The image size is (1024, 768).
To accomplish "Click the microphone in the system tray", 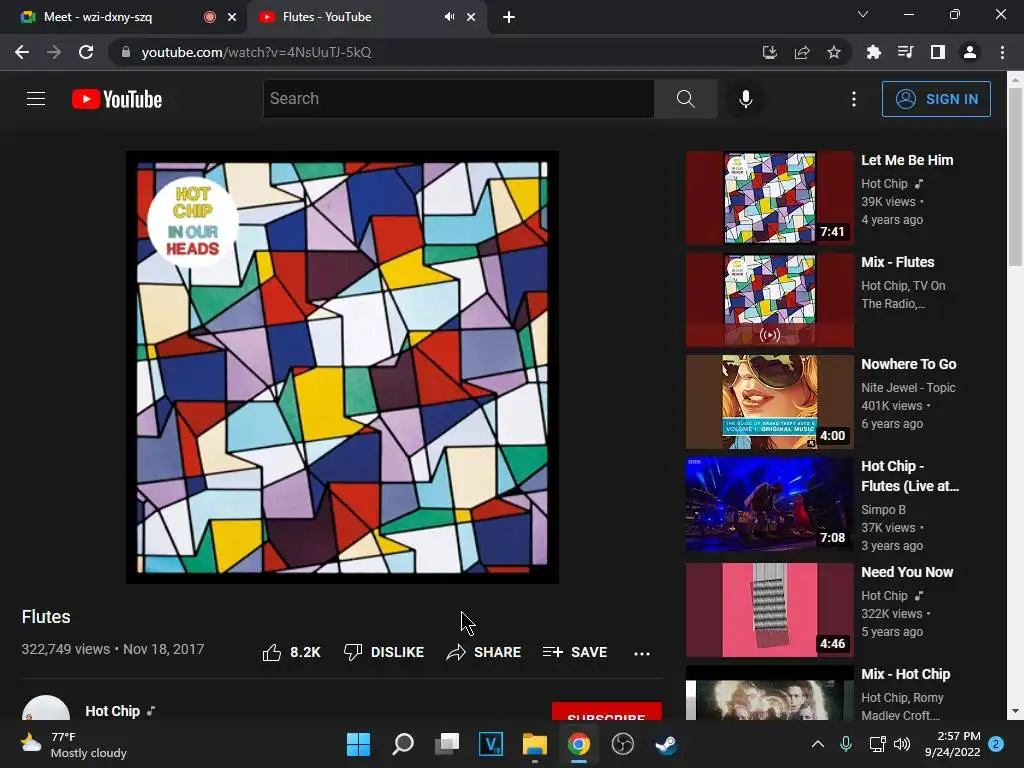I will [846, 744].
